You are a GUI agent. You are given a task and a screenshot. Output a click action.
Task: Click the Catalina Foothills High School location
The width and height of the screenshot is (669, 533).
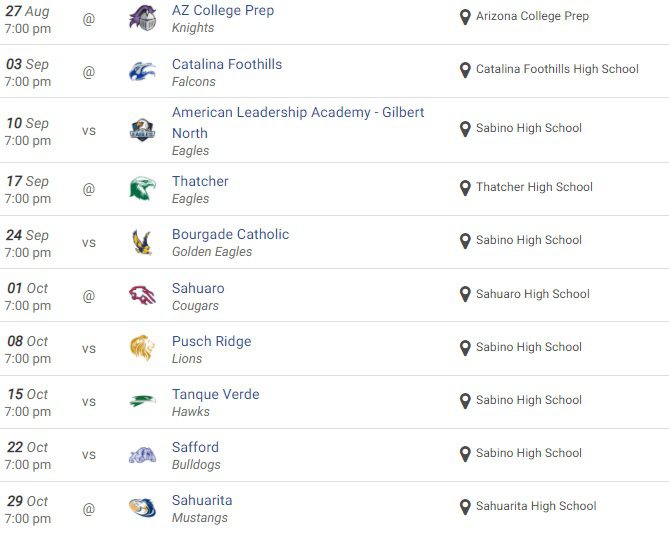(557, 69)
